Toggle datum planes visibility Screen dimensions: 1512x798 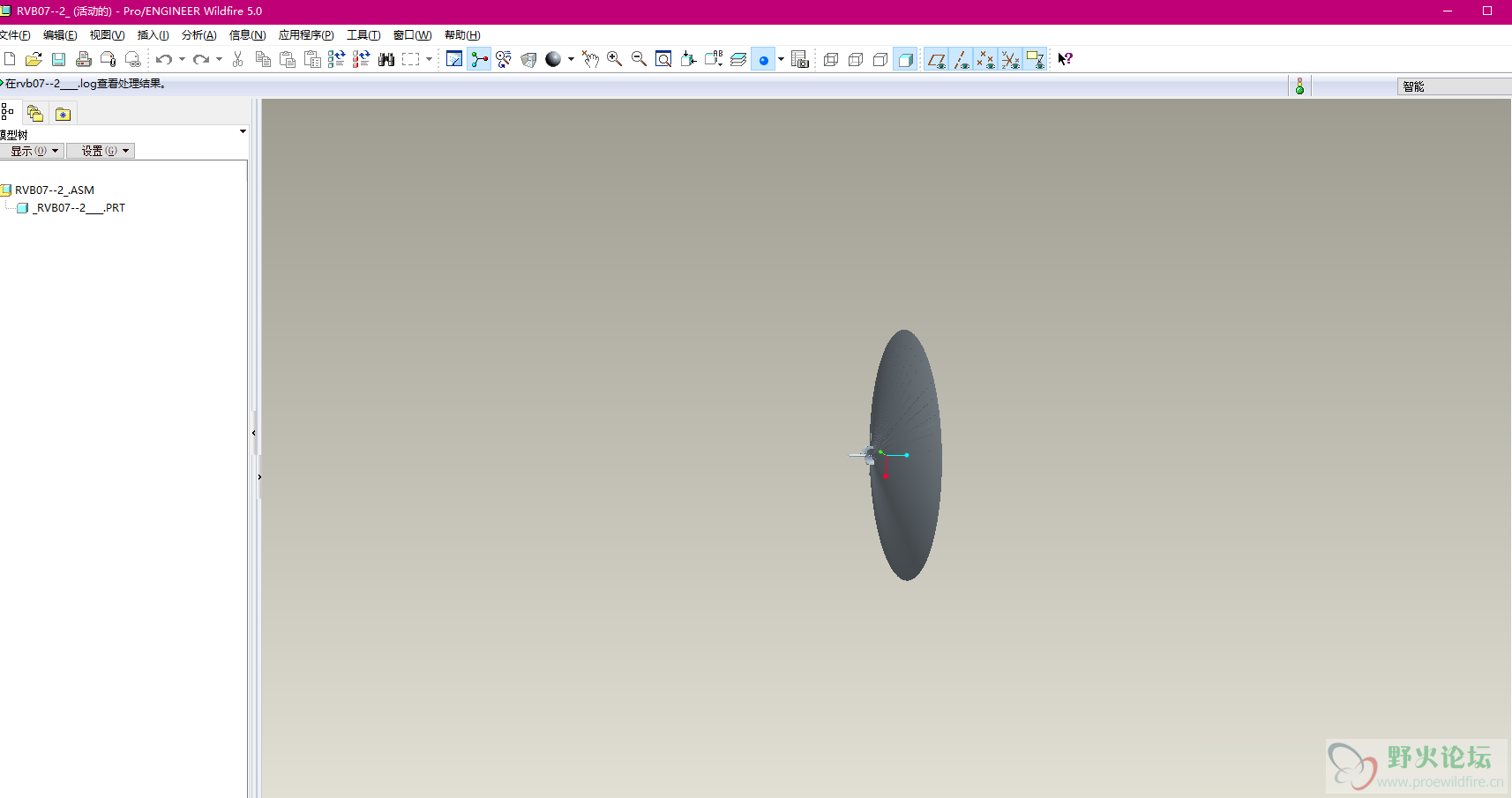[937, 59]
